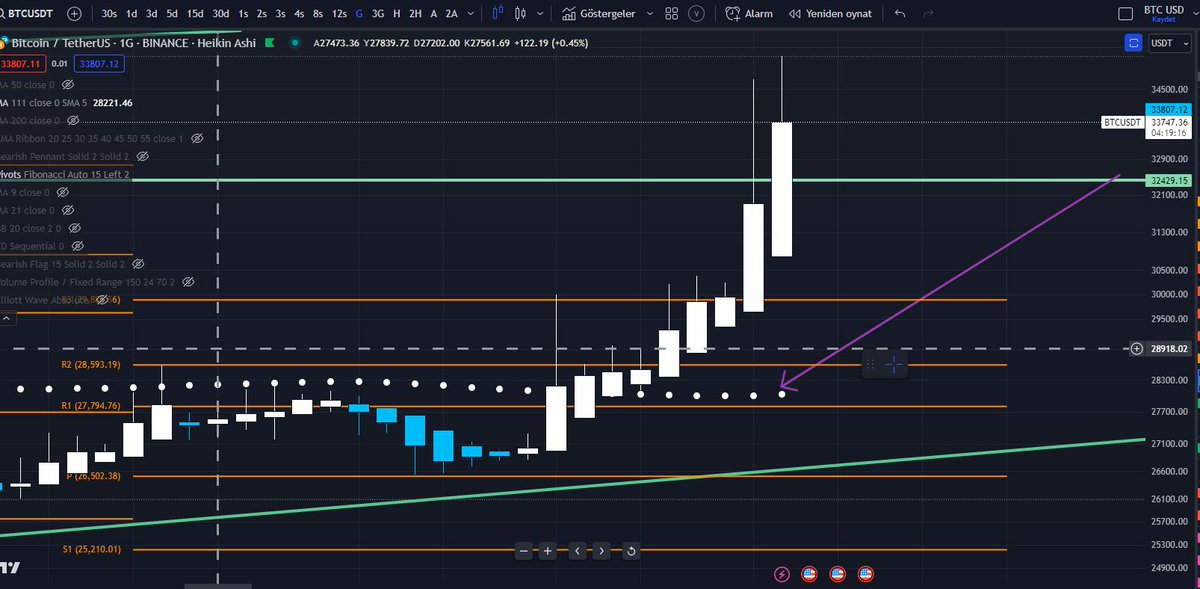Screen dimensions: 1200x589
Task: Select the Pivots Fibonacci indicator legend
Action: [65, 174]
